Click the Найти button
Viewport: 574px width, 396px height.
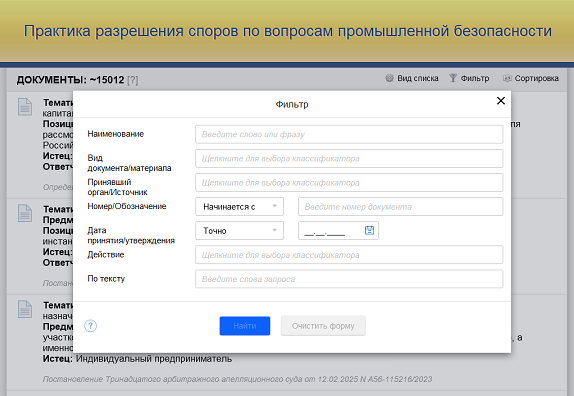(245, 326)
